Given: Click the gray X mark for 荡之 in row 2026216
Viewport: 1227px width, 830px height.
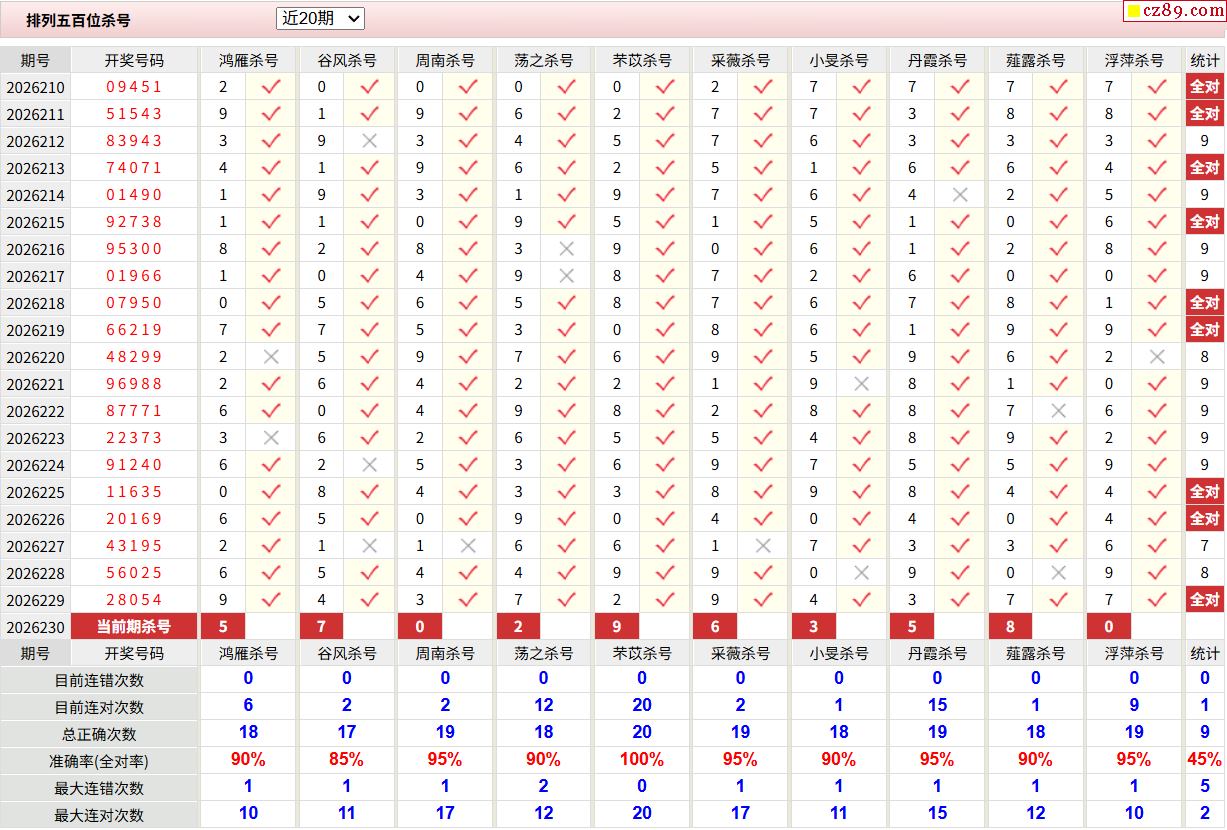Looking at the screenshot, I should point(566,249).
